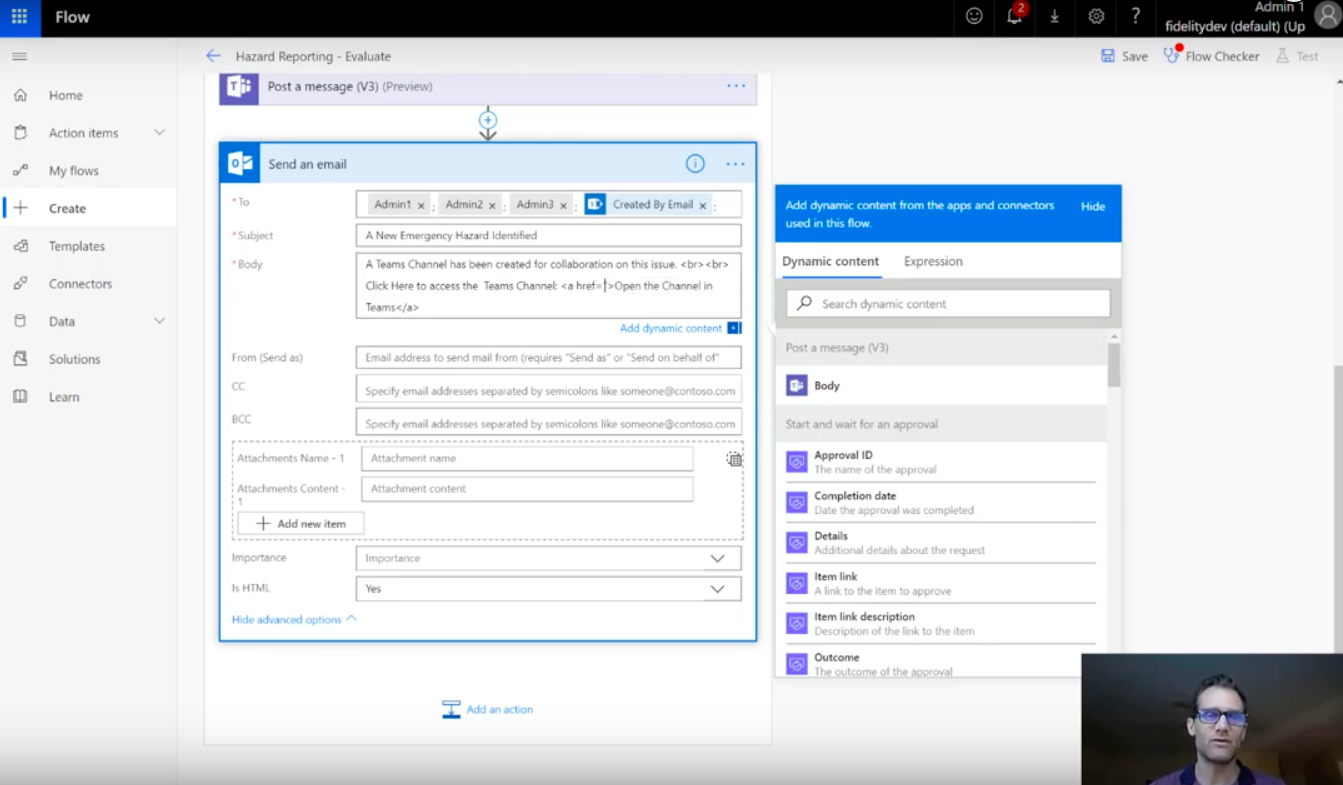Select Item link dynamic content
Image resolution: width=1343 pixels, height=785 pixels.
(x=941, y=583)
